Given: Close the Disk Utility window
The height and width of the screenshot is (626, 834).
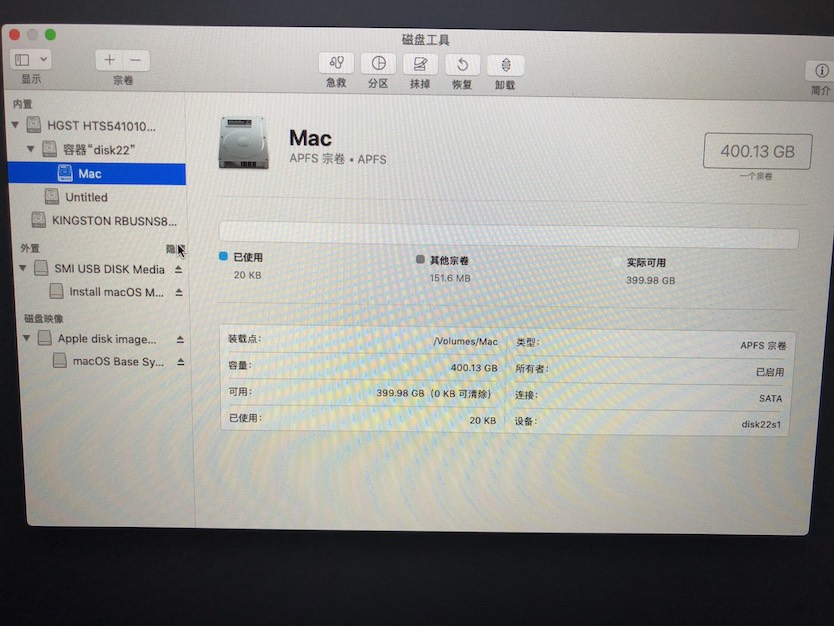Looking at the screenshot, I should [x=15, y=35].
